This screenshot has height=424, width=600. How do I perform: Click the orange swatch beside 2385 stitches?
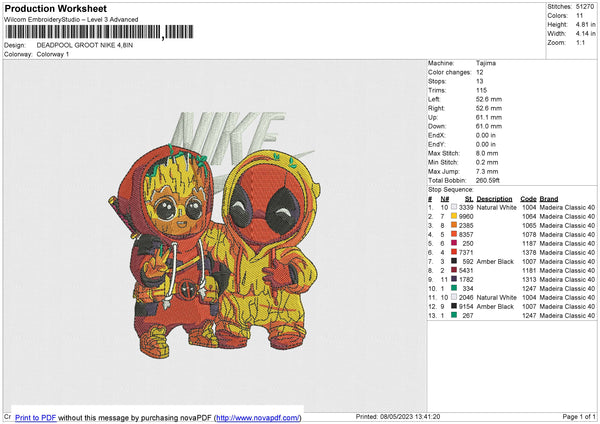(x=454, y=225)
